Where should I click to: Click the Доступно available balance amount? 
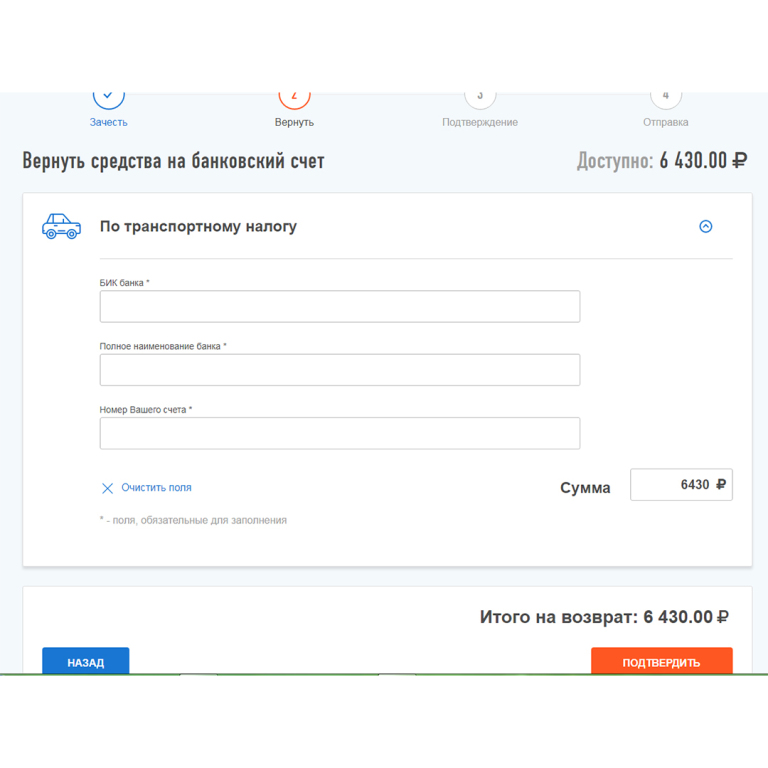point(702,161)
